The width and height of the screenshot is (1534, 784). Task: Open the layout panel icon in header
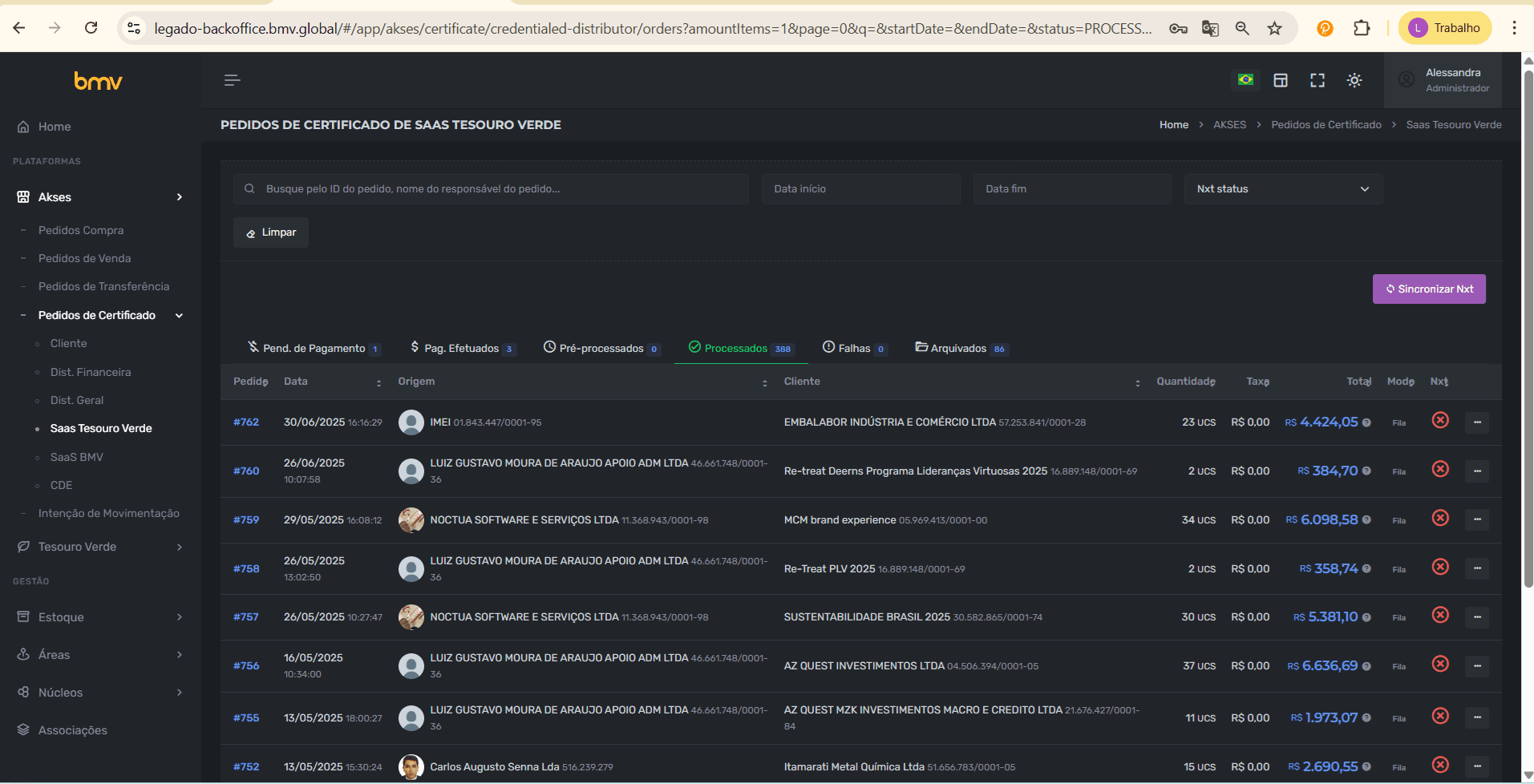(x=1281, y=80)
